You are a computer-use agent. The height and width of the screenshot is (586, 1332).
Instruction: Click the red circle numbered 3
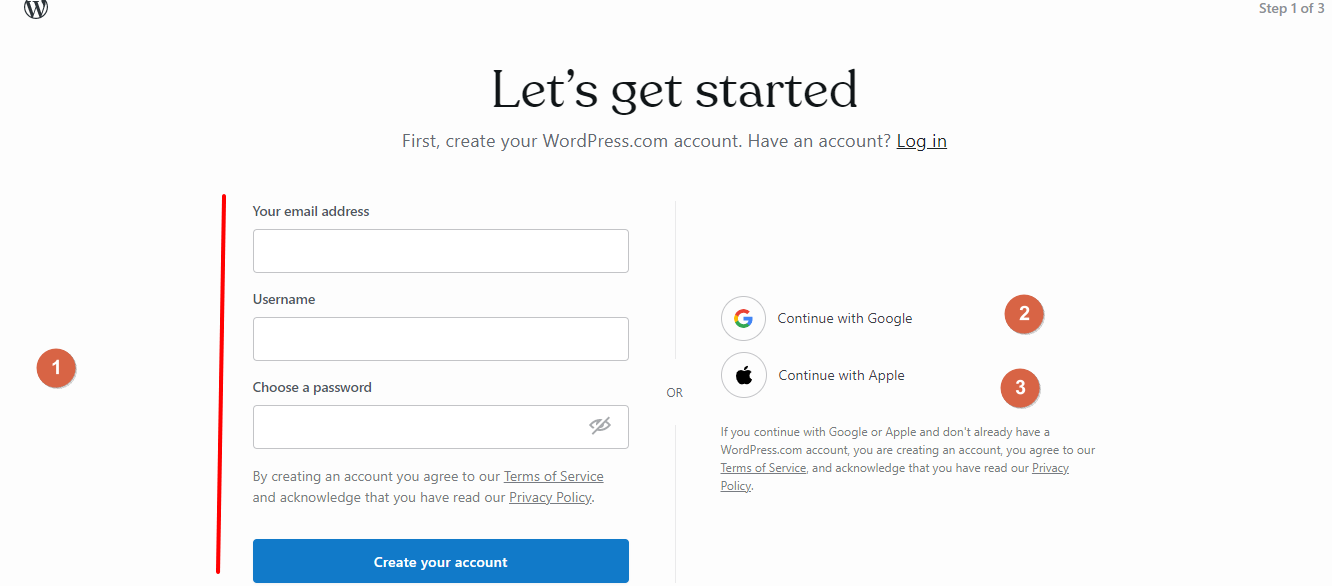(x=1020, y=388)
